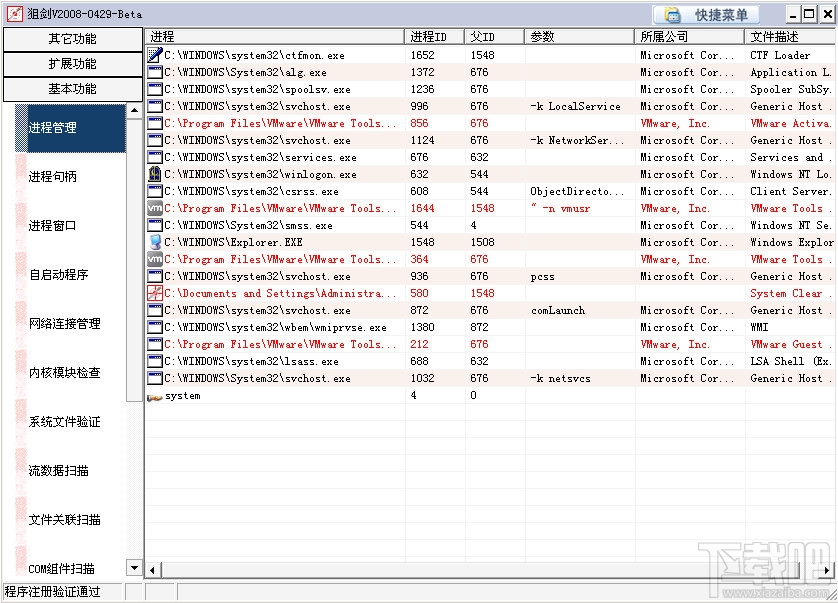Click the icon of VMware process 856

tap(154, 123)
